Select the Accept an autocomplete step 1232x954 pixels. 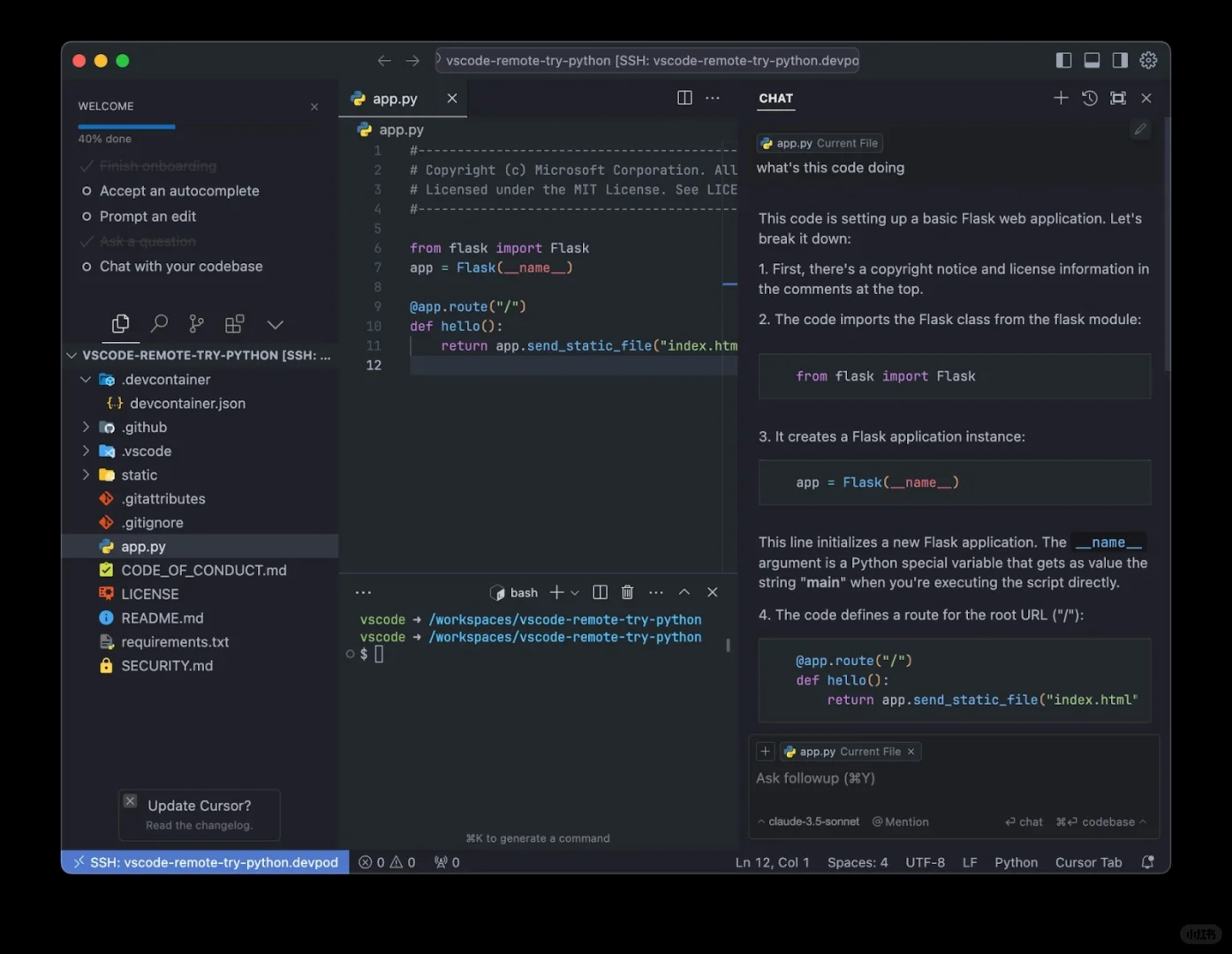[x=170, y=191]
